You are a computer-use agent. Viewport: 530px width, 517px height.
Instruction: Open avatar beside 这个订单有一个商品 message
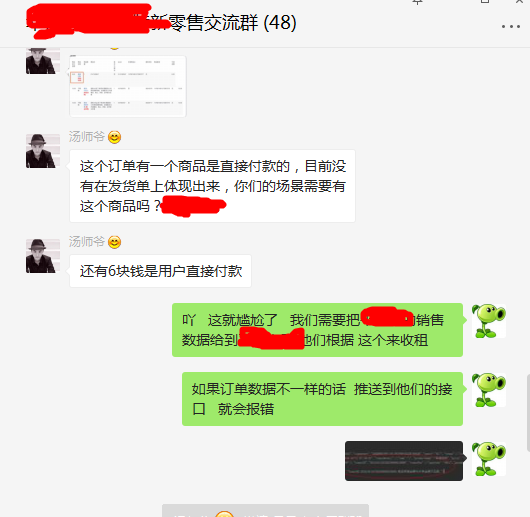(43, 151)
